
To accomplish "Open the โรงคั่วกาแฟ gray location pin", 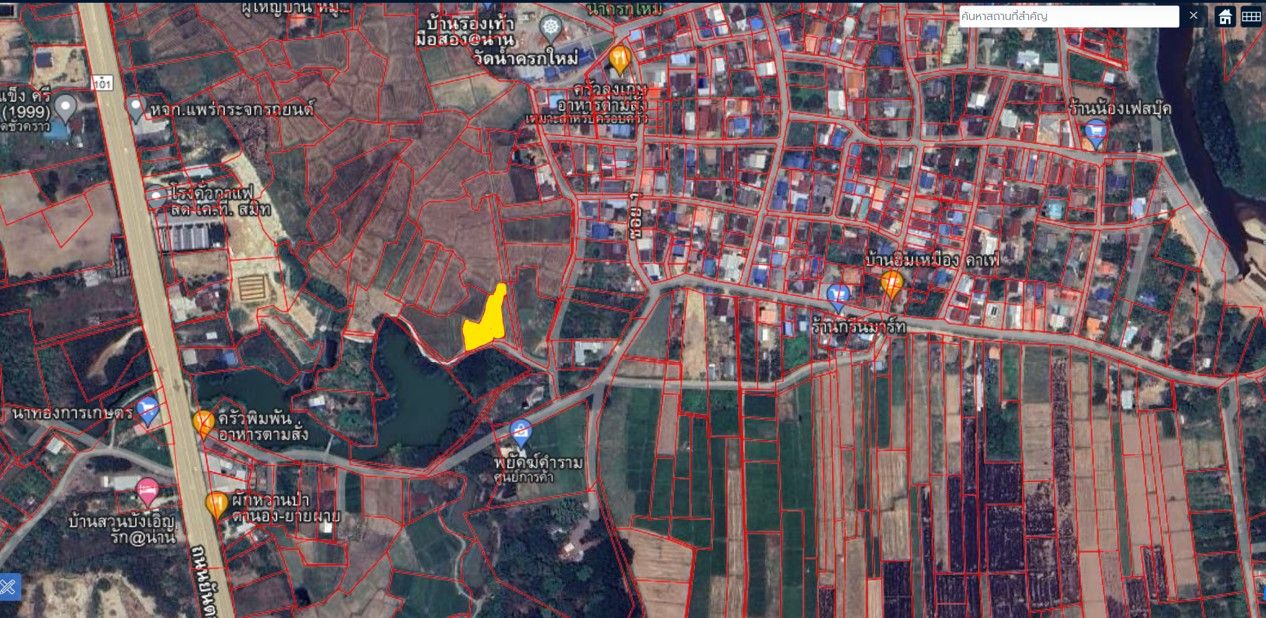I will coord(155,196).
